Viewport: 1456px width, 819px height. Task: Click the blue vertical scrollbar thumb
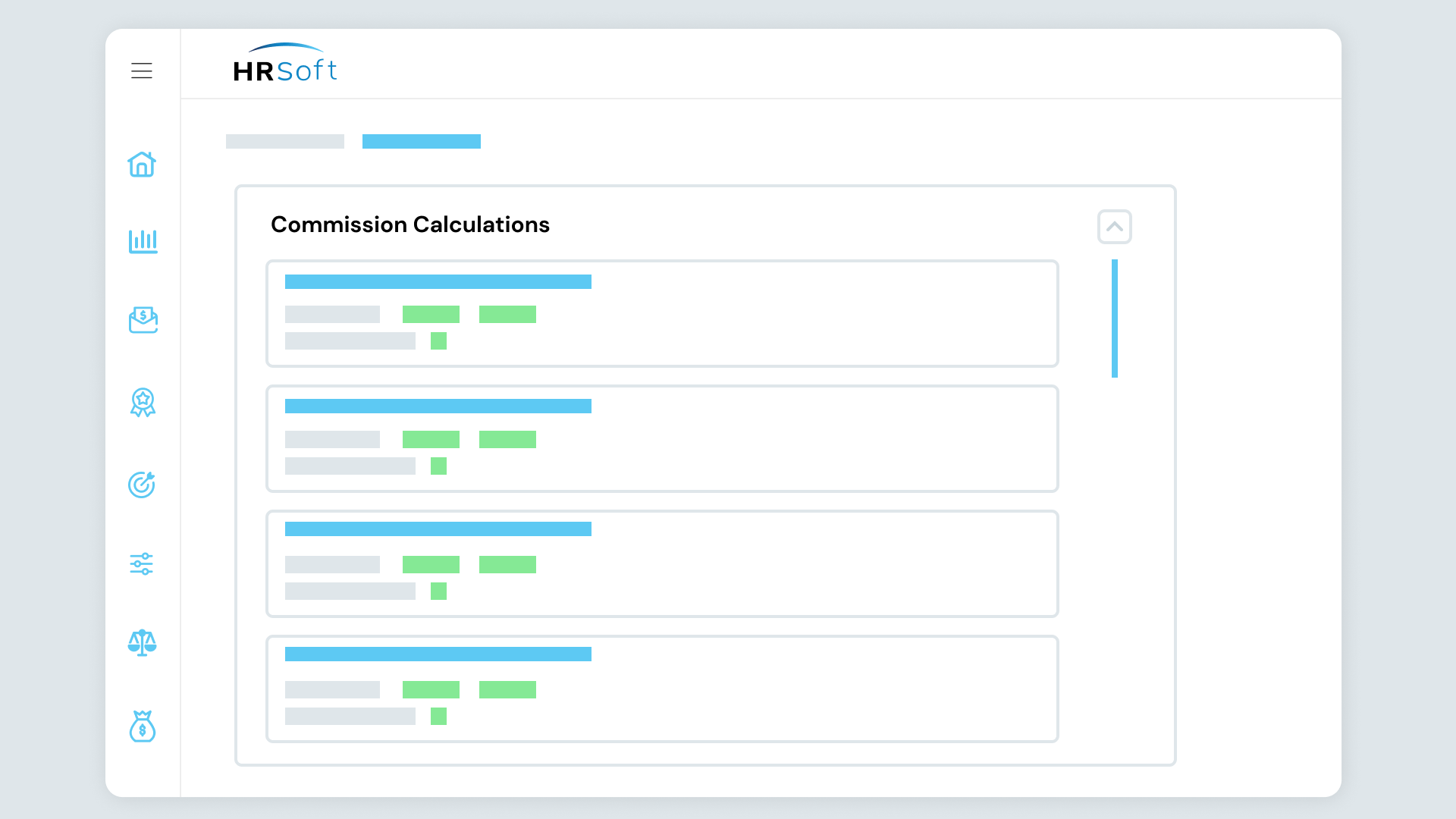coord(1114,318)
